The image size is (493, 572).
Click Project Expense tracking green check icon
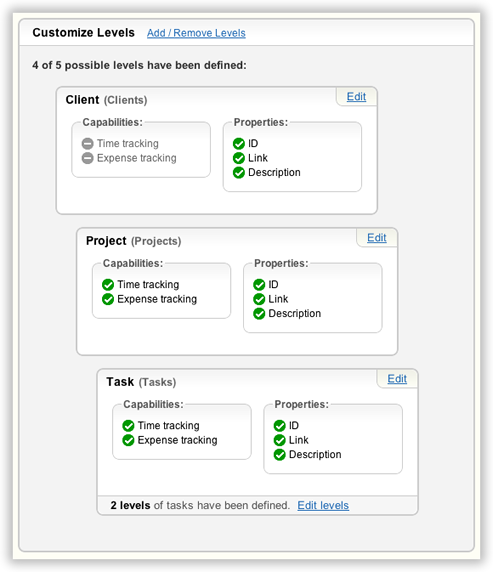point(108,299)
